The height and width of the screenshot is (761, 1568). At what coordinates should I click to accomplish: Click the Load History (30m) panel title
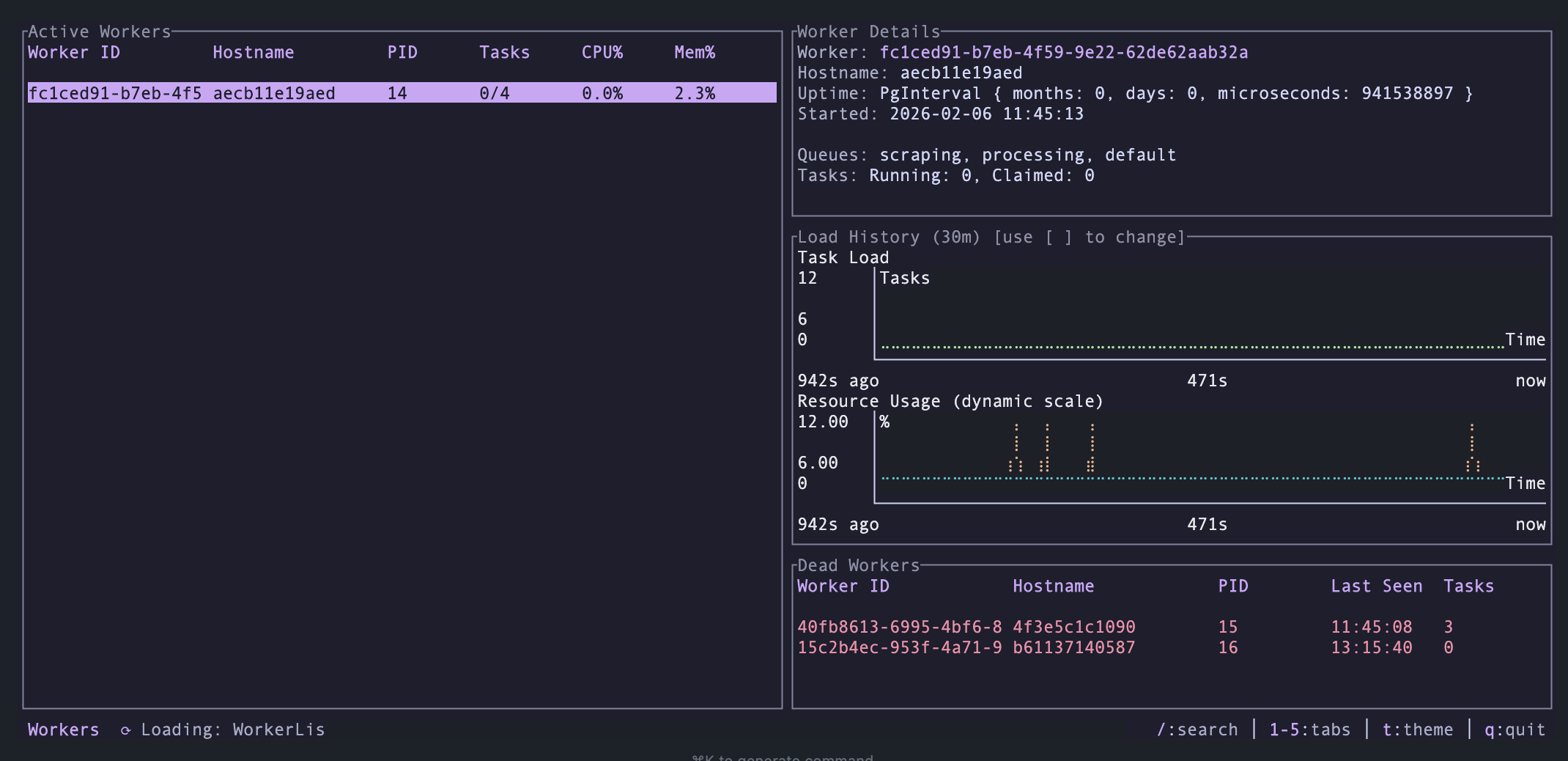point(888,238)
